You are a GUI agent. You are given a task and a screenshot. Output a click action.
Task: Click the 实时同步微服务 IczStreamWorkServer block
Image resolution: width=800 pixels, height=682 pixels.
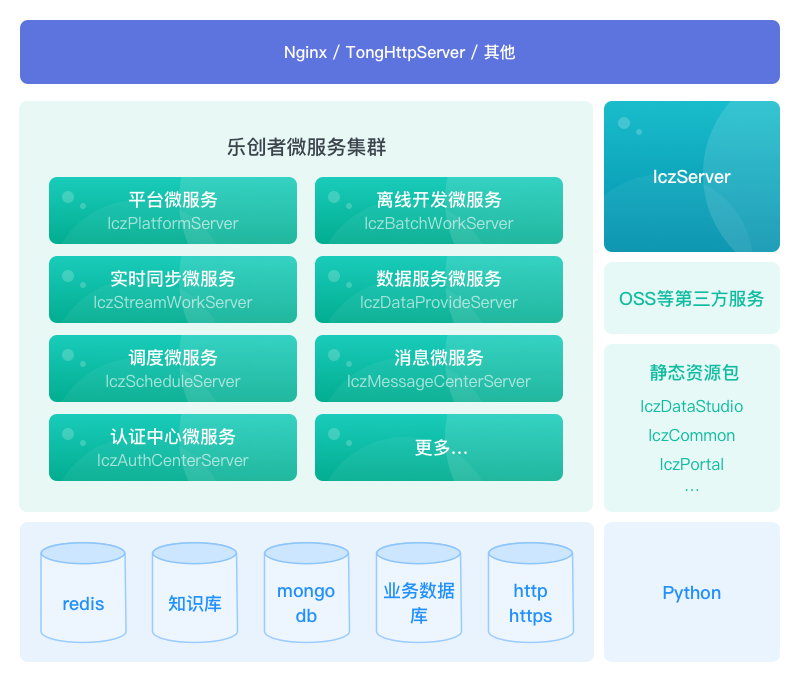(x=173, y=289)
